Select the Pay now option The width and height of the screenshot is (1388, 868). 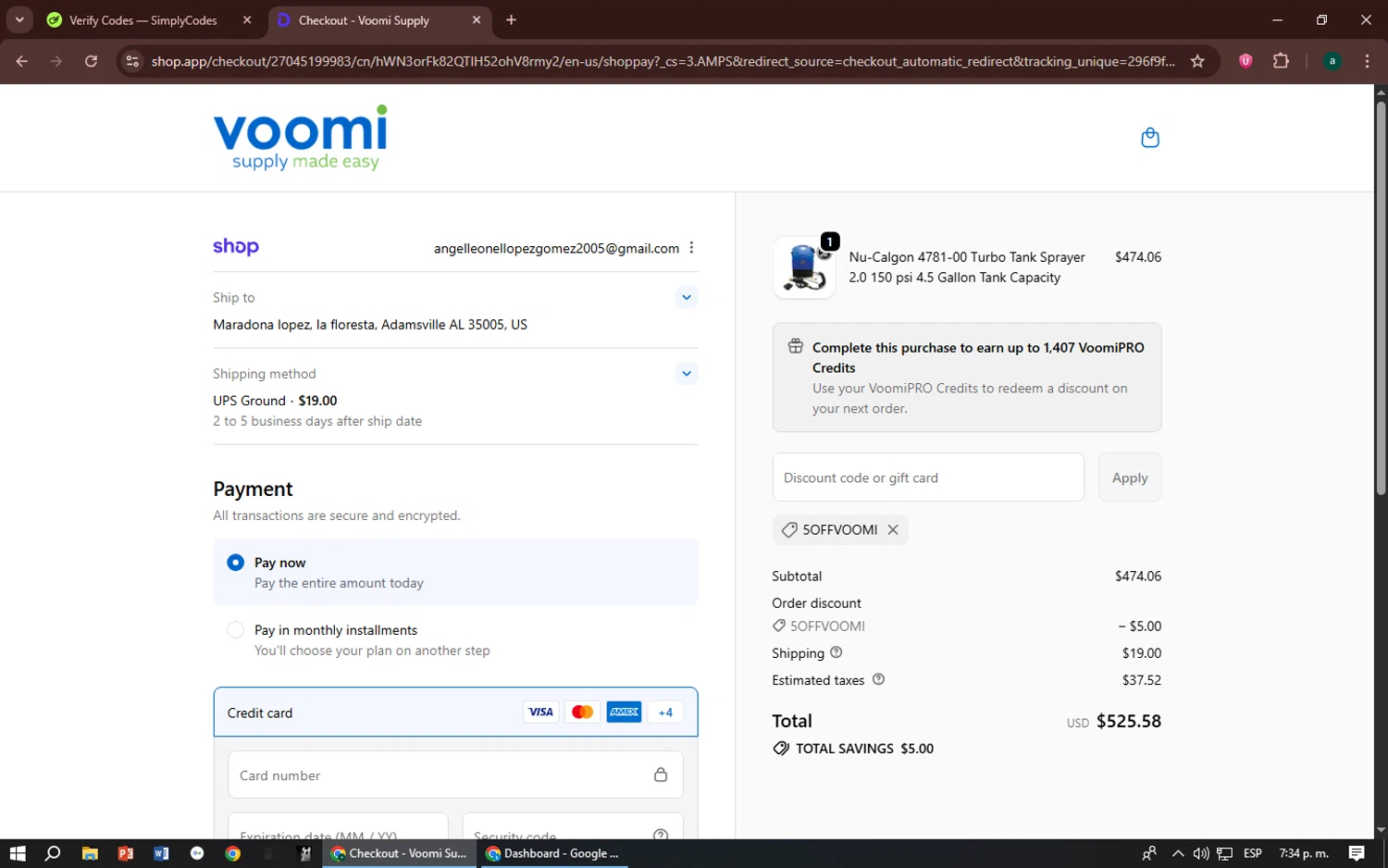click(455, 572)
